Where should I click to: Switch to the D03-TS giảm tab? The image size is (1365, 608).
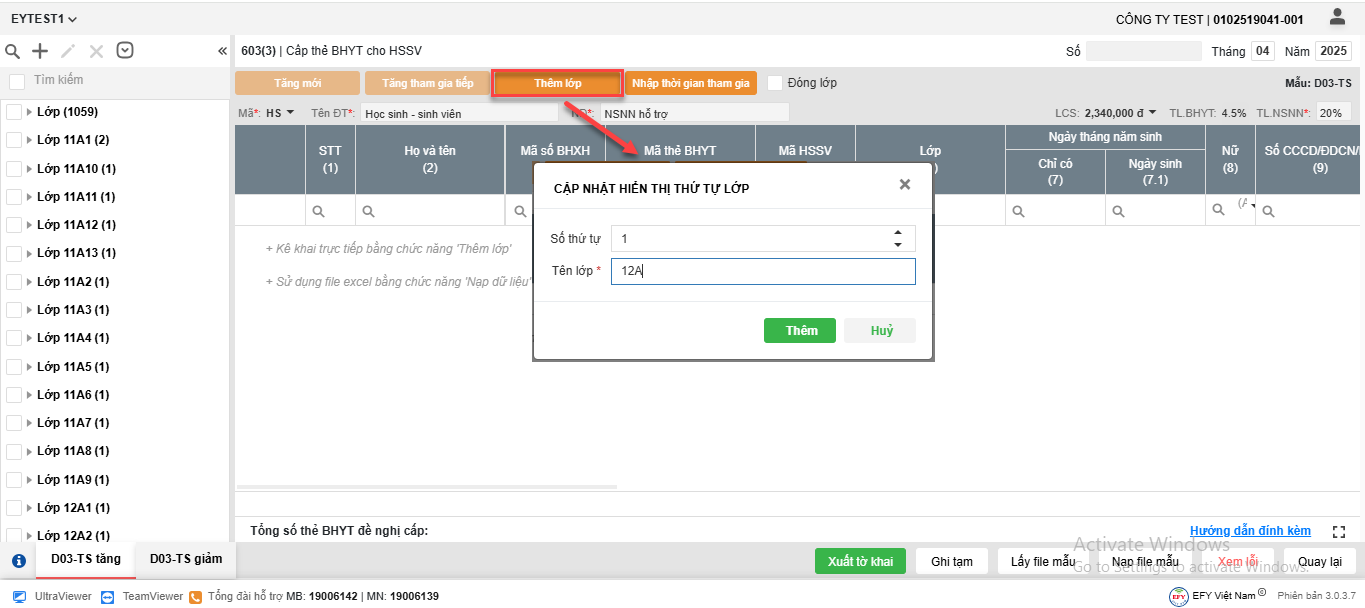click(x=186, y=559)
